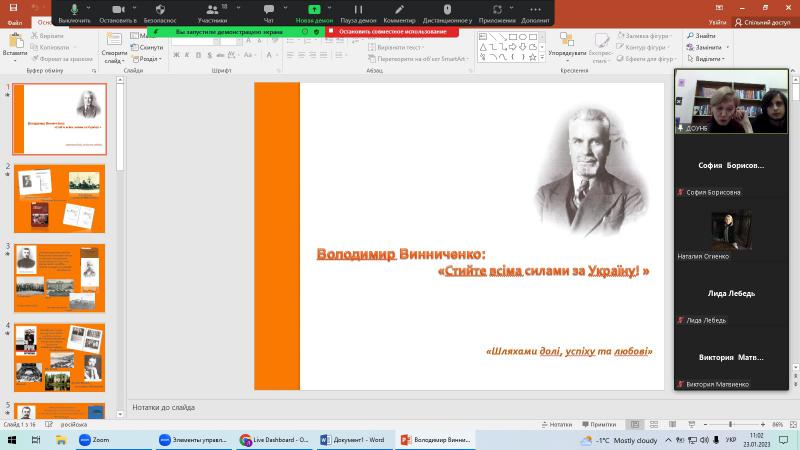The image size is (800, 450).
Task: Open volume control in system tray
Action: click(704, 440)
